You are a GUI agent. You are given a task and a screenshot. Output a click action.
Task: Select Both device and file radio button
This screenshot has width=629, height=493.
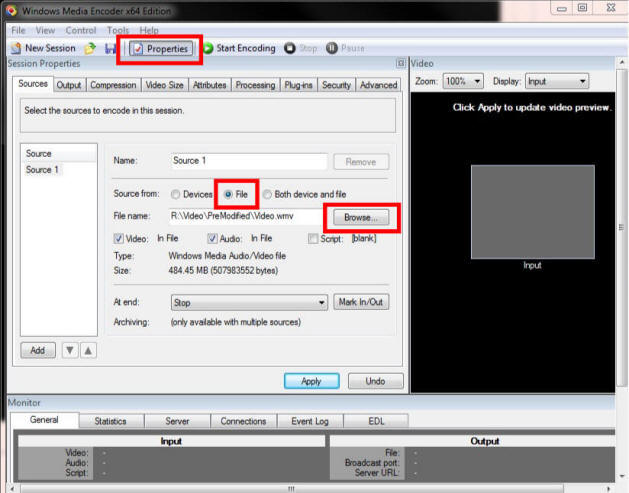point(267,195)
